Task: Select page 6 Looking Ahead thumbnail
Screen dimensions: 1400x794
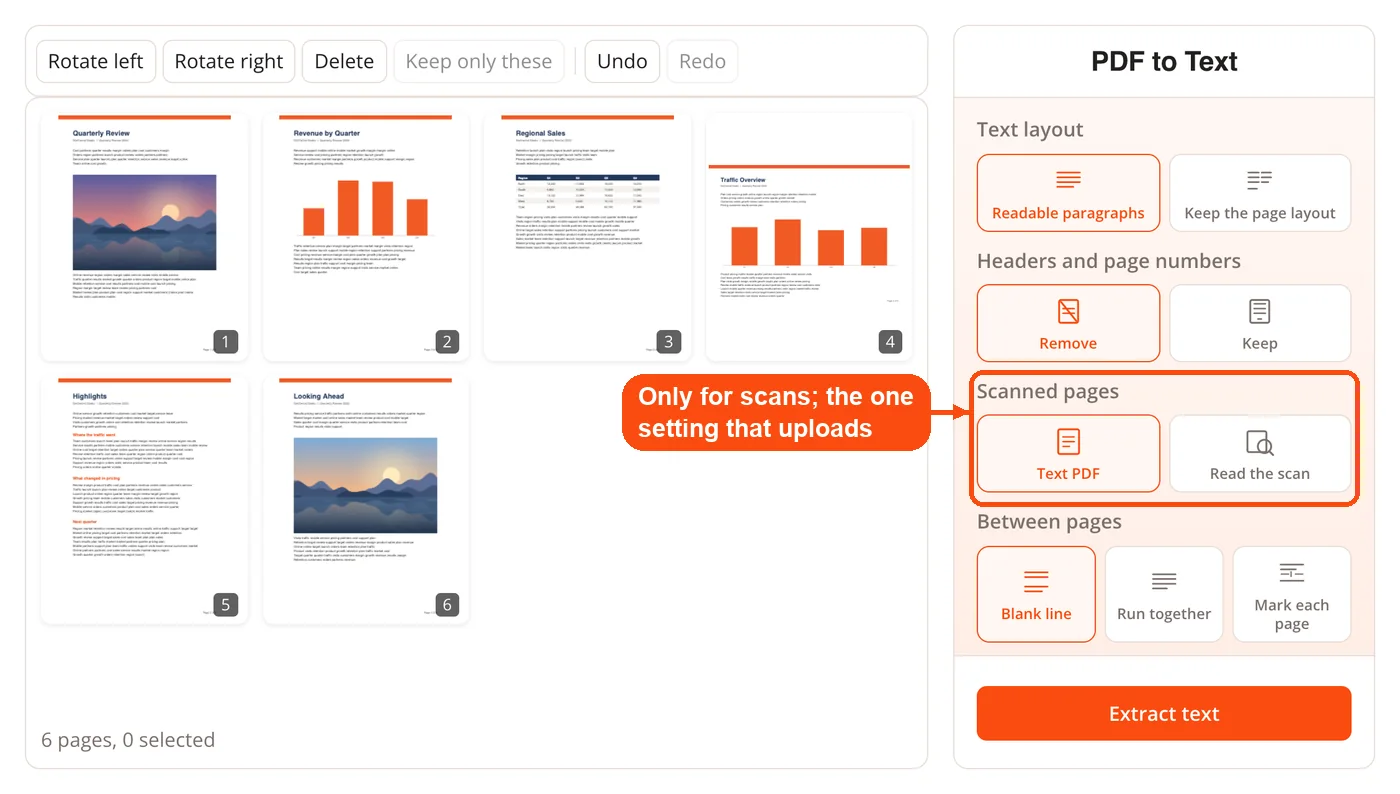Action: 366,500
